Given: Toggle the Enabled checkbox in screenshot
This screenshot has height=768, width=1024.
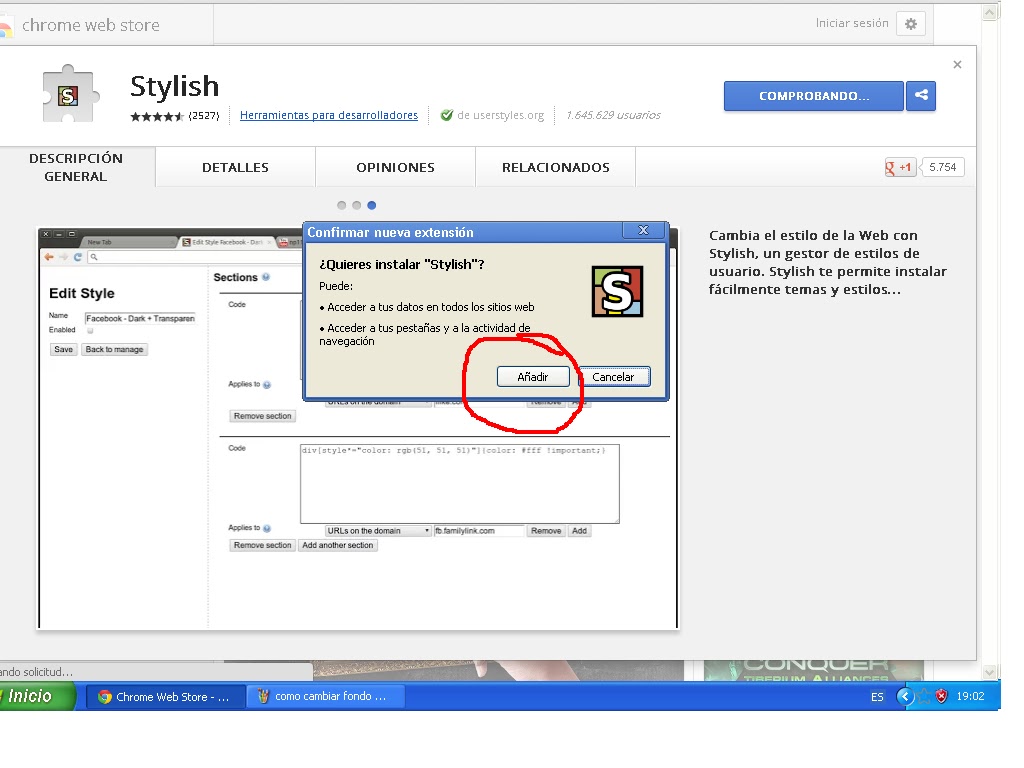Looking at the screenshot, I should (90, 330).
